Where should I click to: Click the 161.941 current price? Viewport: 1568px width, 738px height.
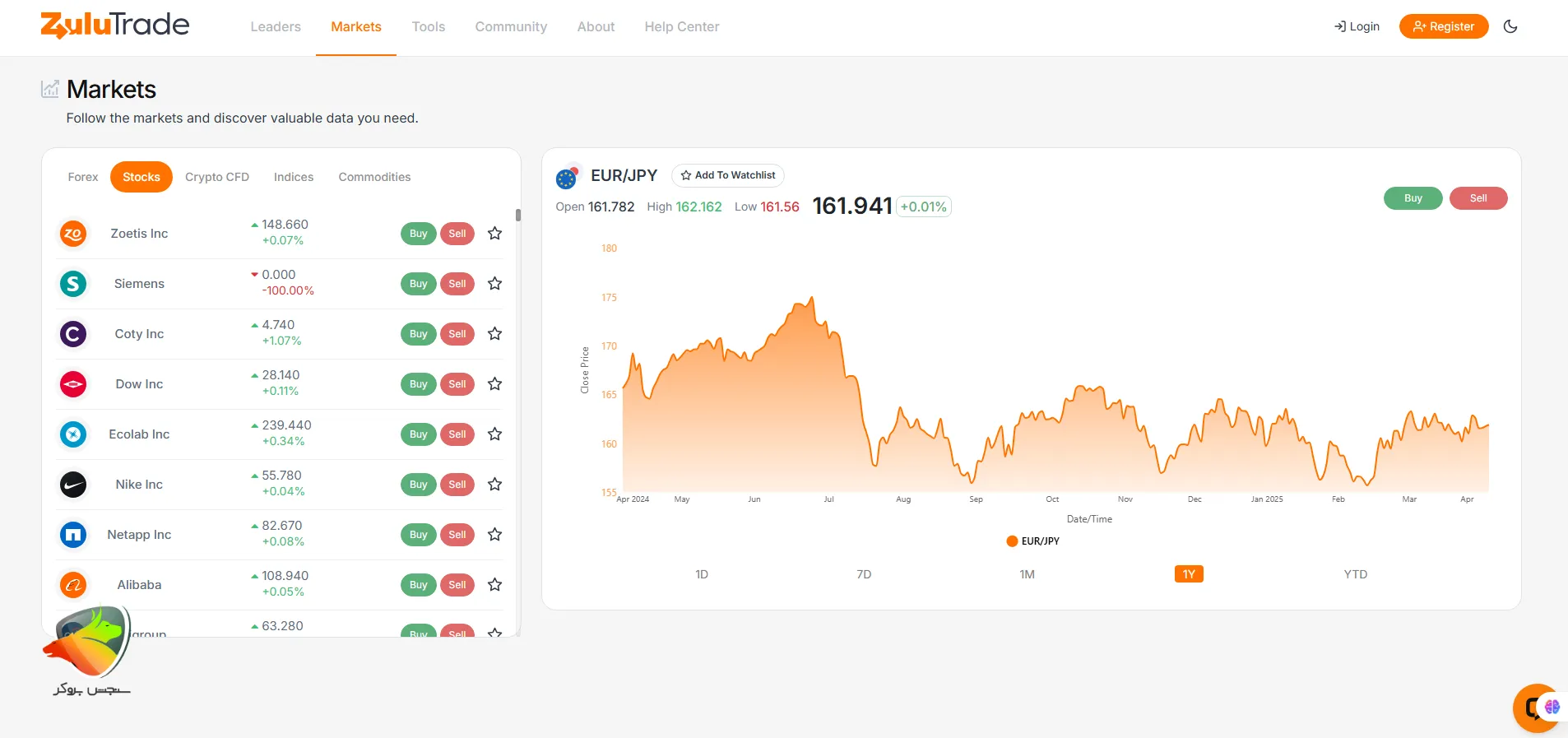click(x=852, y=206)
